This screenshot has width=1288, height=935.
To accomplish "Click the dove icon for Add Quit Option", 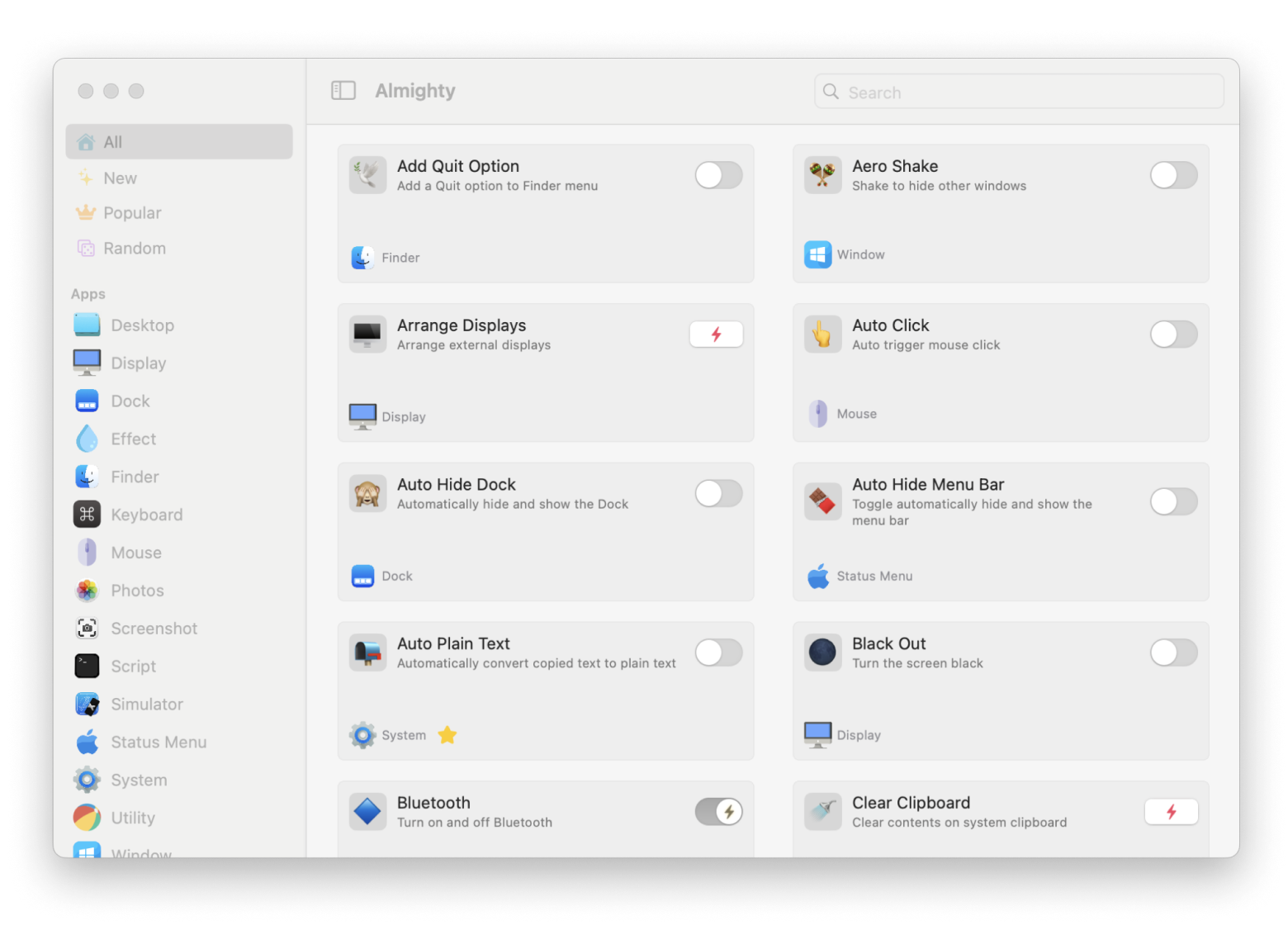I will click(367, 175).
